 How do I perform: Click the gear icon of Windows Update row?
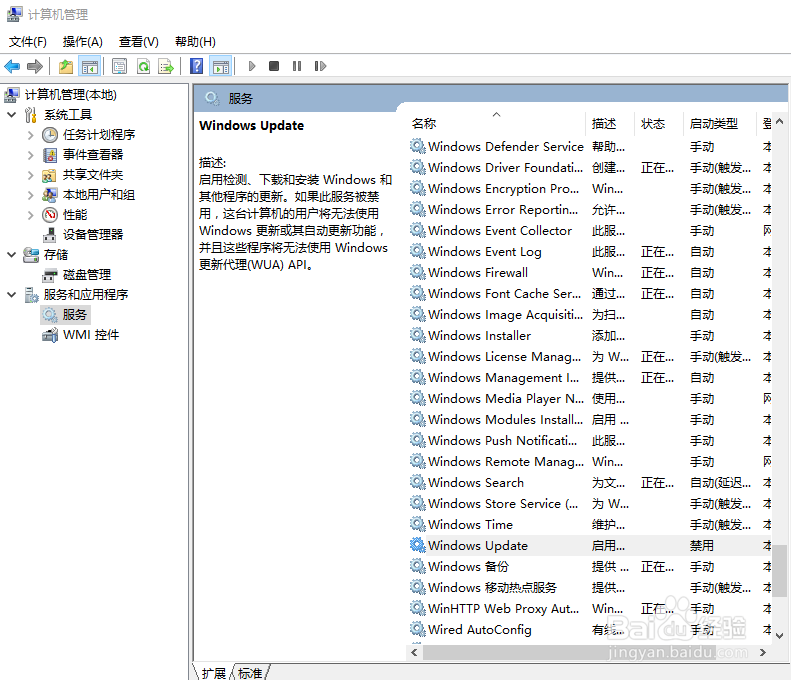tap(417, 545)
